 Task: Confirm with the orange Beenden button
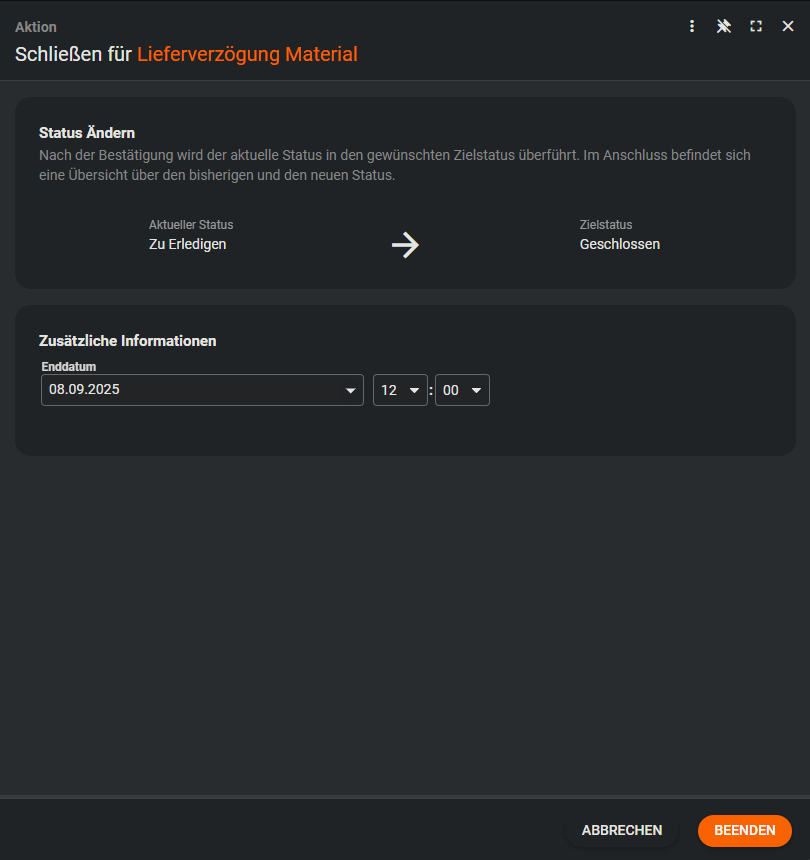(744, 830)
